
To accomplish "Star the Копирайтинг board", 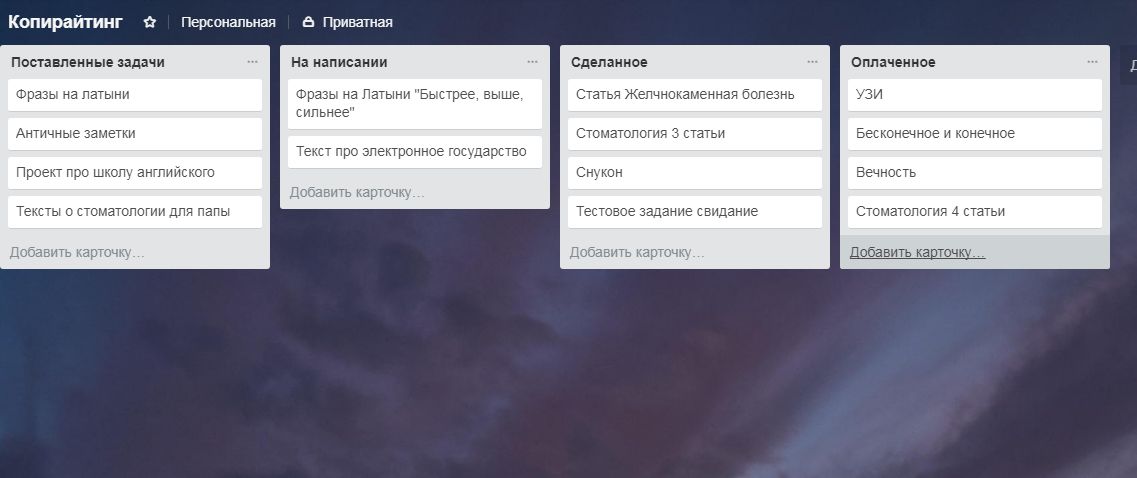I will [x=149, y=22].
